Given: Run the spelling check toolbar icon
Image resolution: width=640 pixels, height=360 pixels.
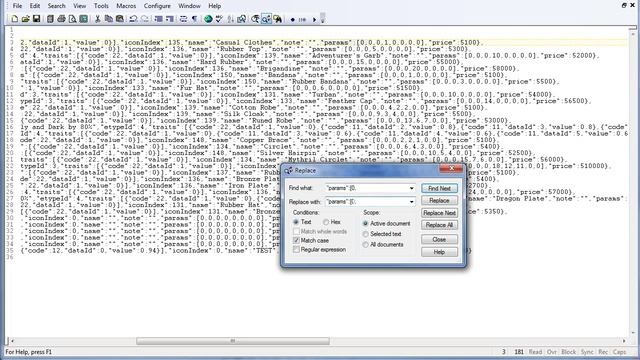Looking at the screenshot, I should pyautogui.click(x=219, y=19).
